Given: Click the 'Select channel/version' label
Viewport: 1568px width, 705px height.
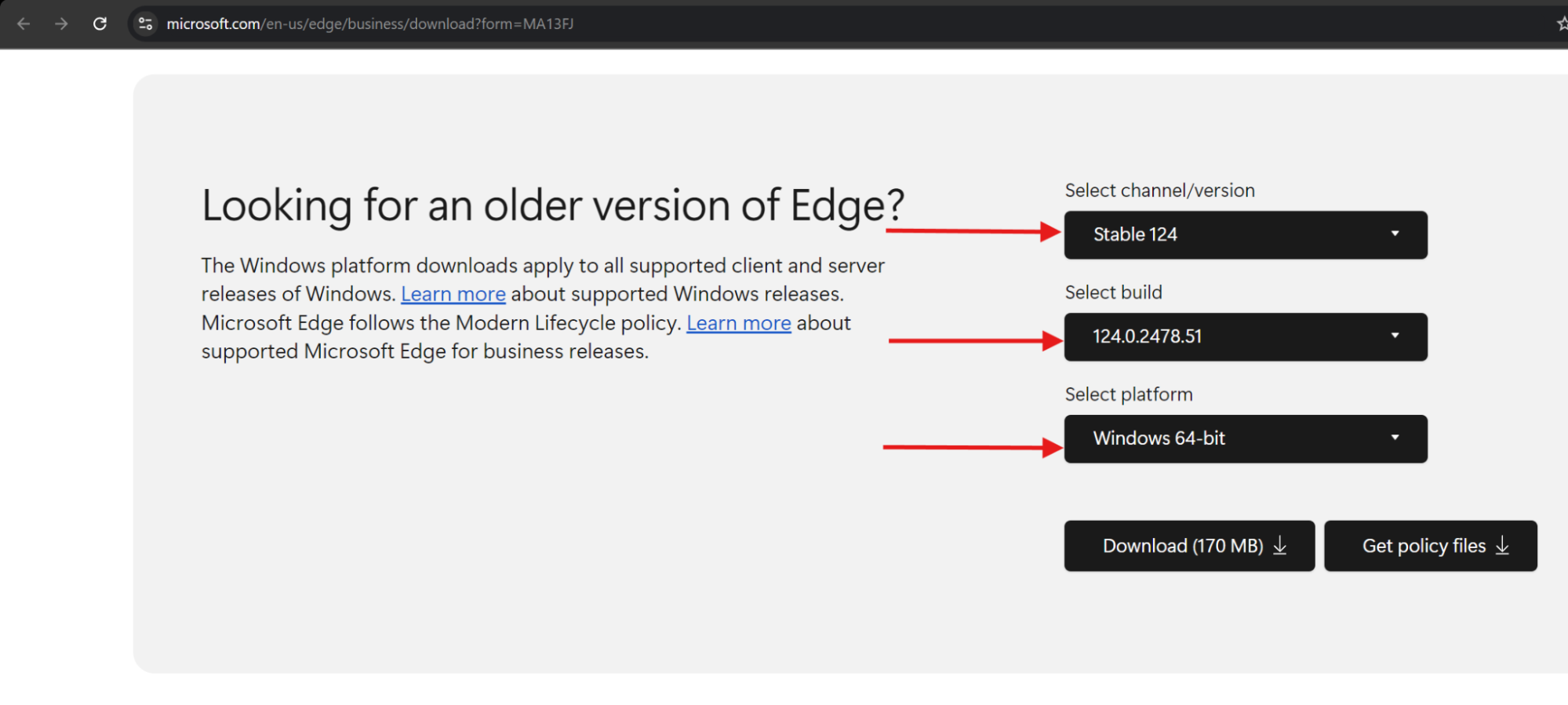Looking at the screenshot, I should [1159, 191].
